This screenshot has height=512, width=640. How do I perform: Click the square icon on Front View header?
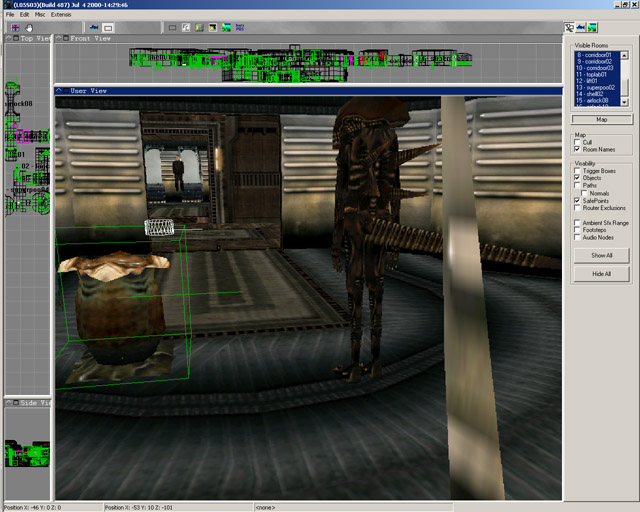(66, 38)
